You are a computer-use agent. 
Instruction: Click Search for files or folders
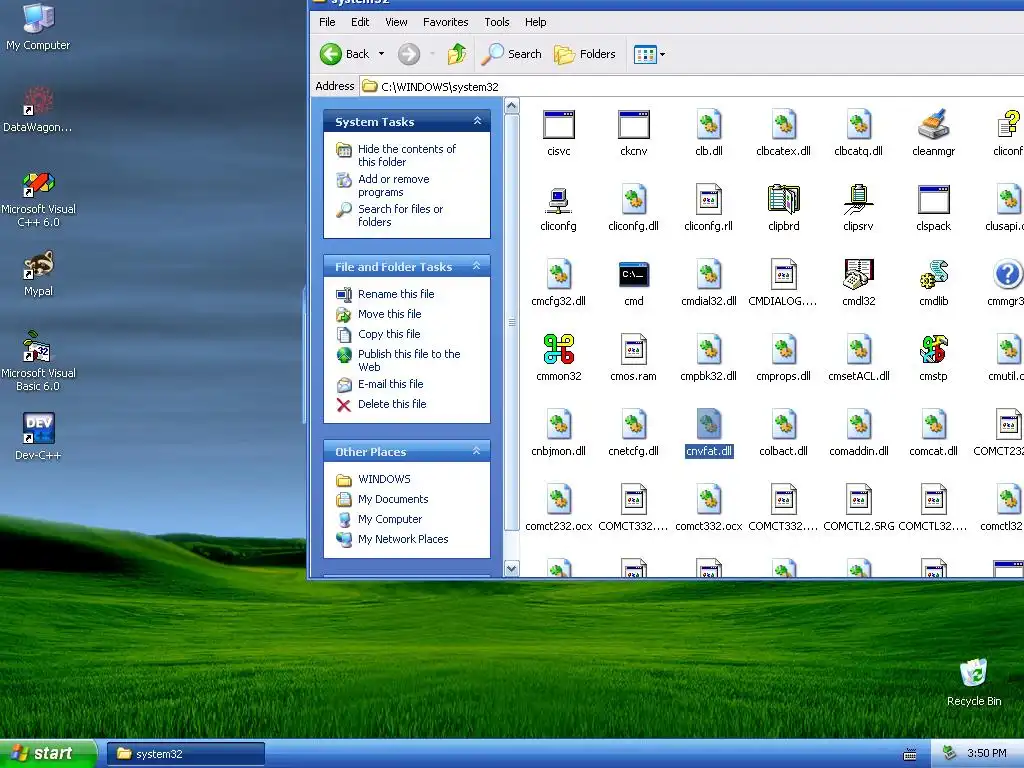(400, 216)
